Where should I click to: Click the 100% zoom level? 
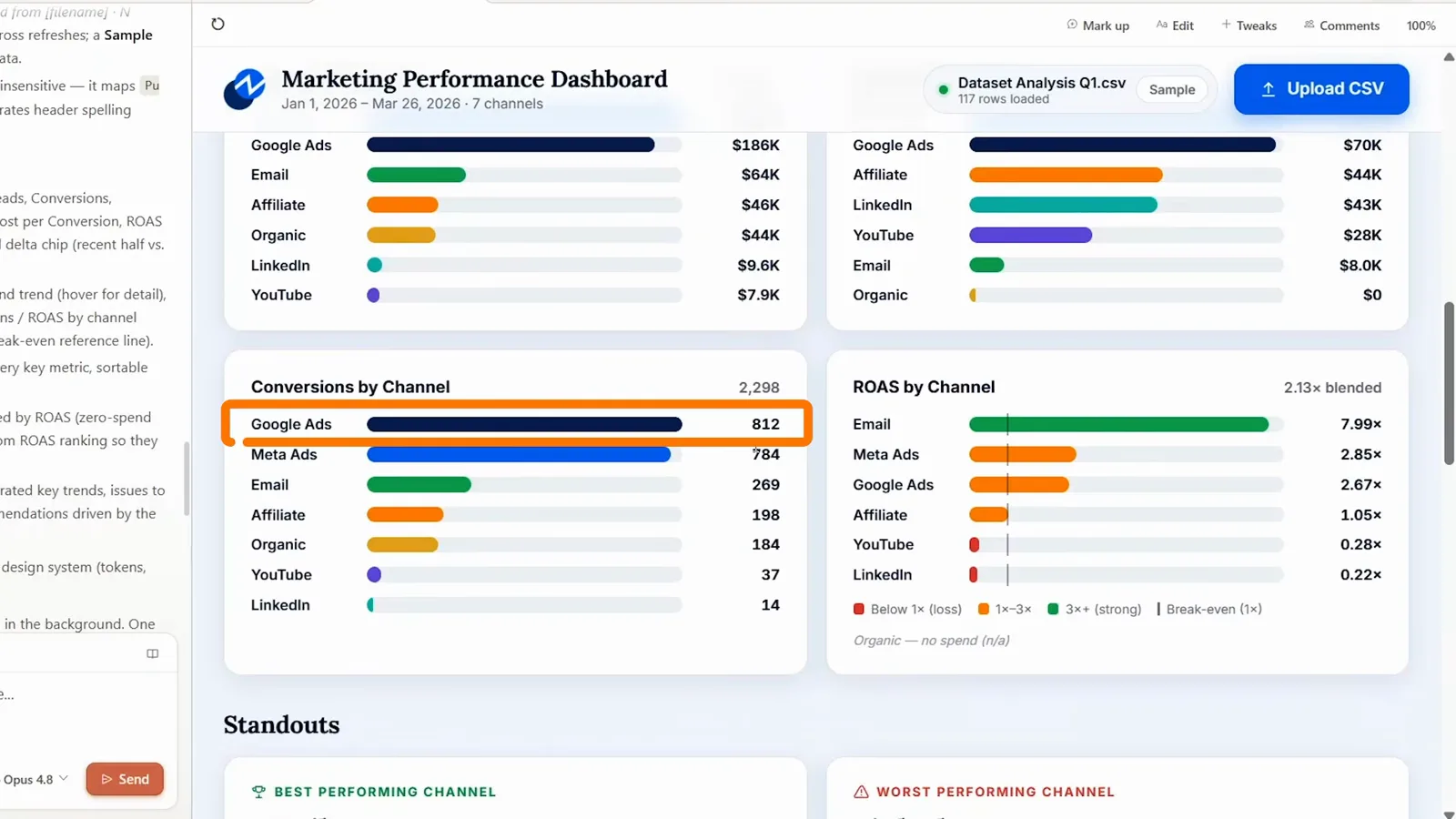[1421, 25]
